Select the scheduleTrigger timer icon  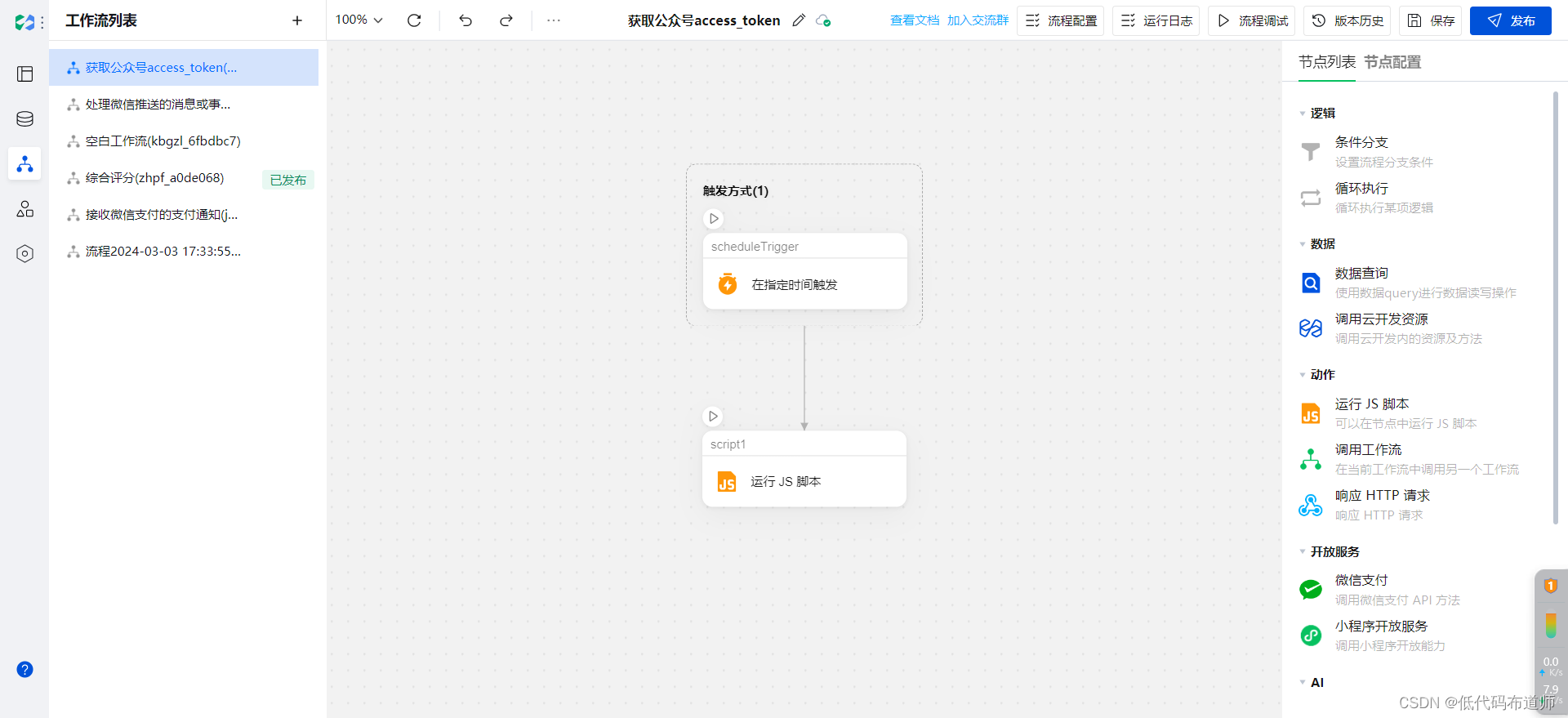(727, 284)
